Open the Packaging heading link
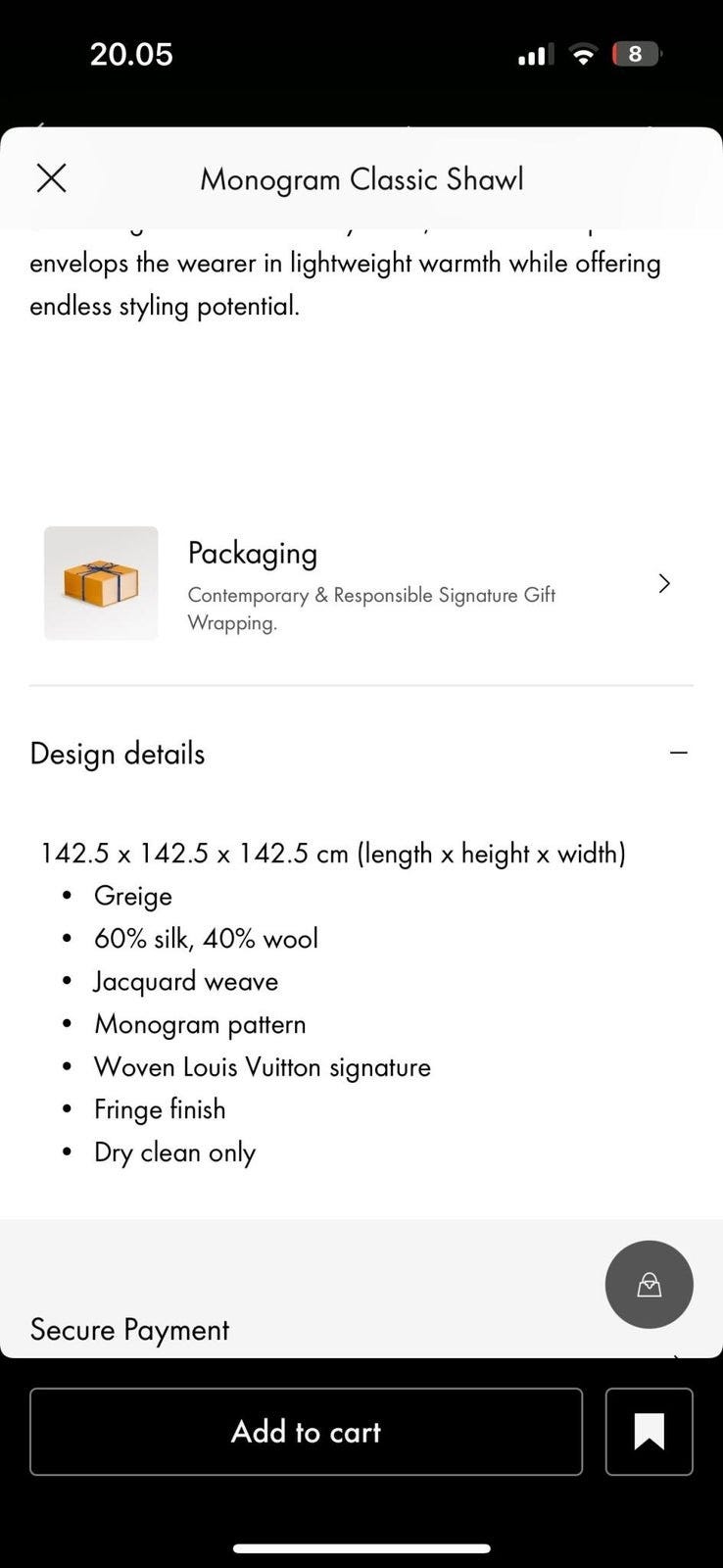 point(253,554)
